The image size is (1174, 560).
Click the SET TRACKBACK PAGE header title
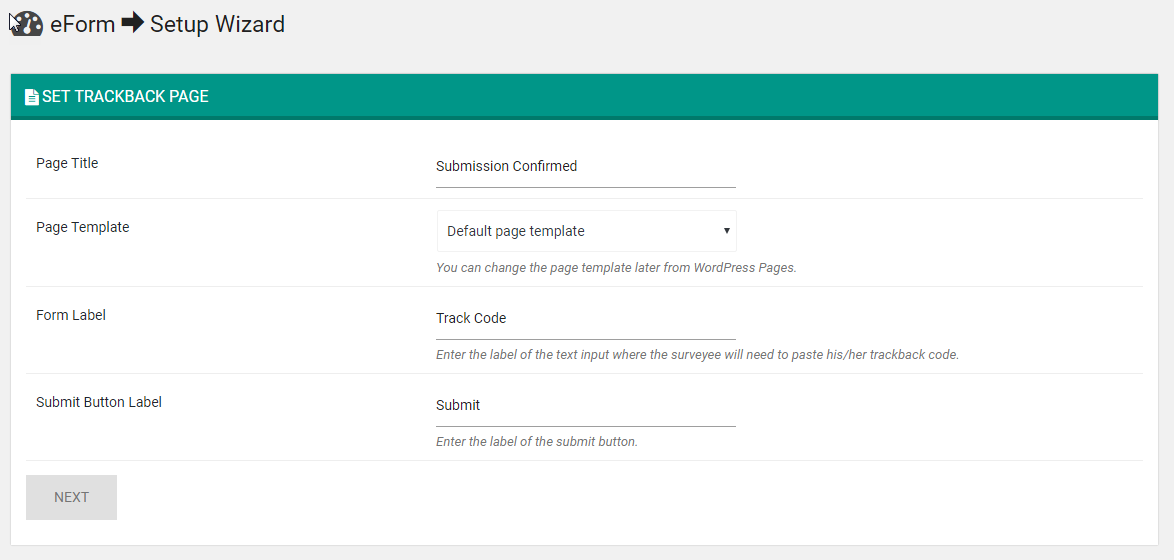[x=125, y=97]
